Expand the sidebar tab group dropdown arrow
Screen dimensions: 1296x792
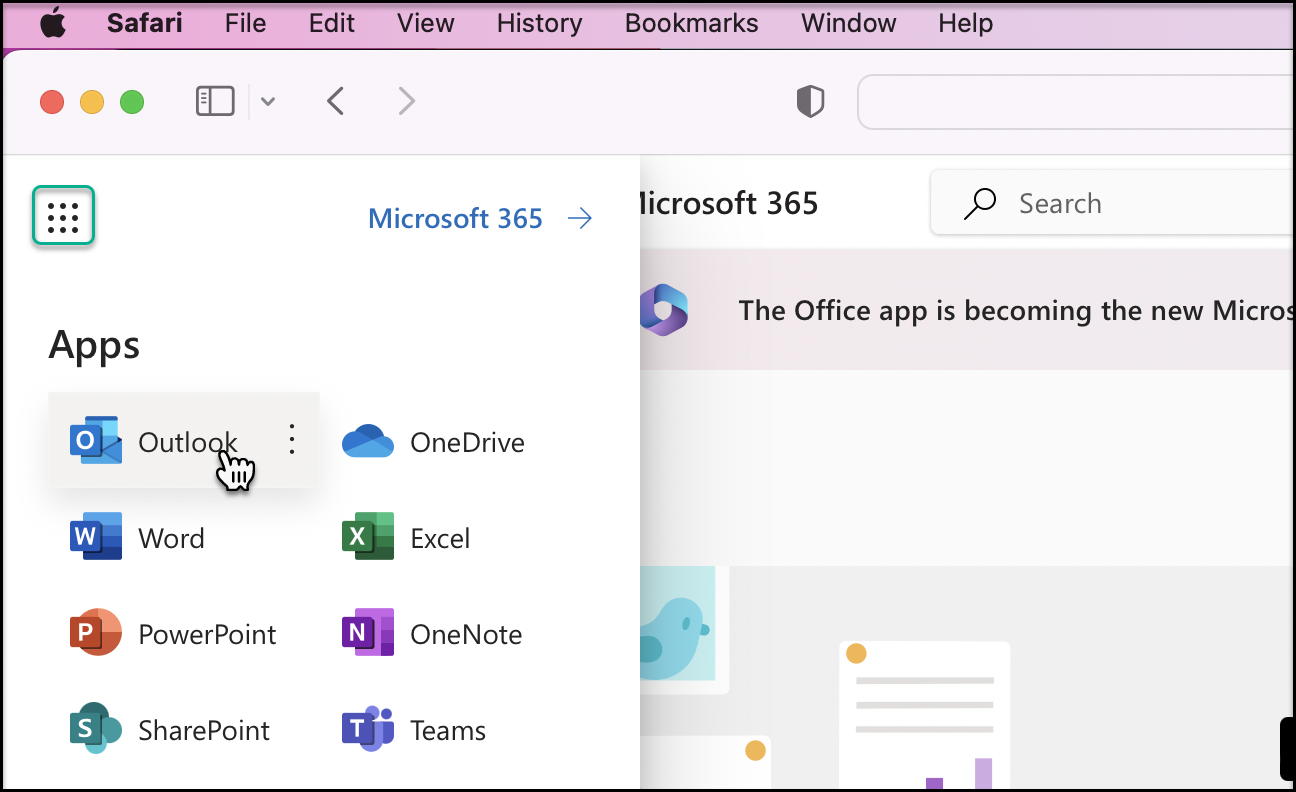pyautogui.click(x=268, y=101)
